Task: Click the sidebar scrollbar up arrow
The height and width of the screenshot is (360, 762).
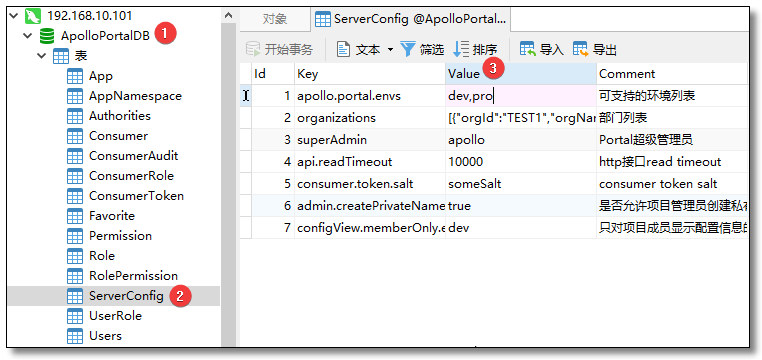Action: coord(228,16)
